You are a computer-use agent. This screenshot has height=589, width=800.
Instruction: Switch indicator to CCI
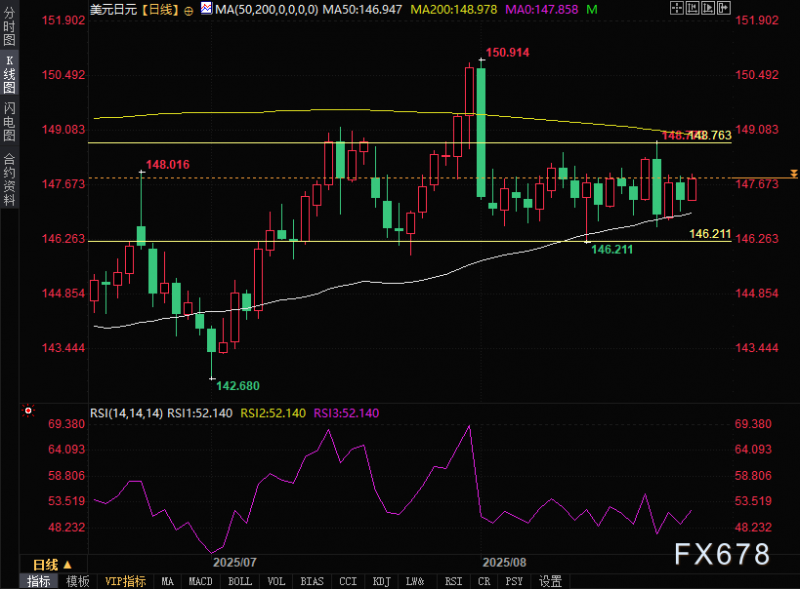[348, 581]
